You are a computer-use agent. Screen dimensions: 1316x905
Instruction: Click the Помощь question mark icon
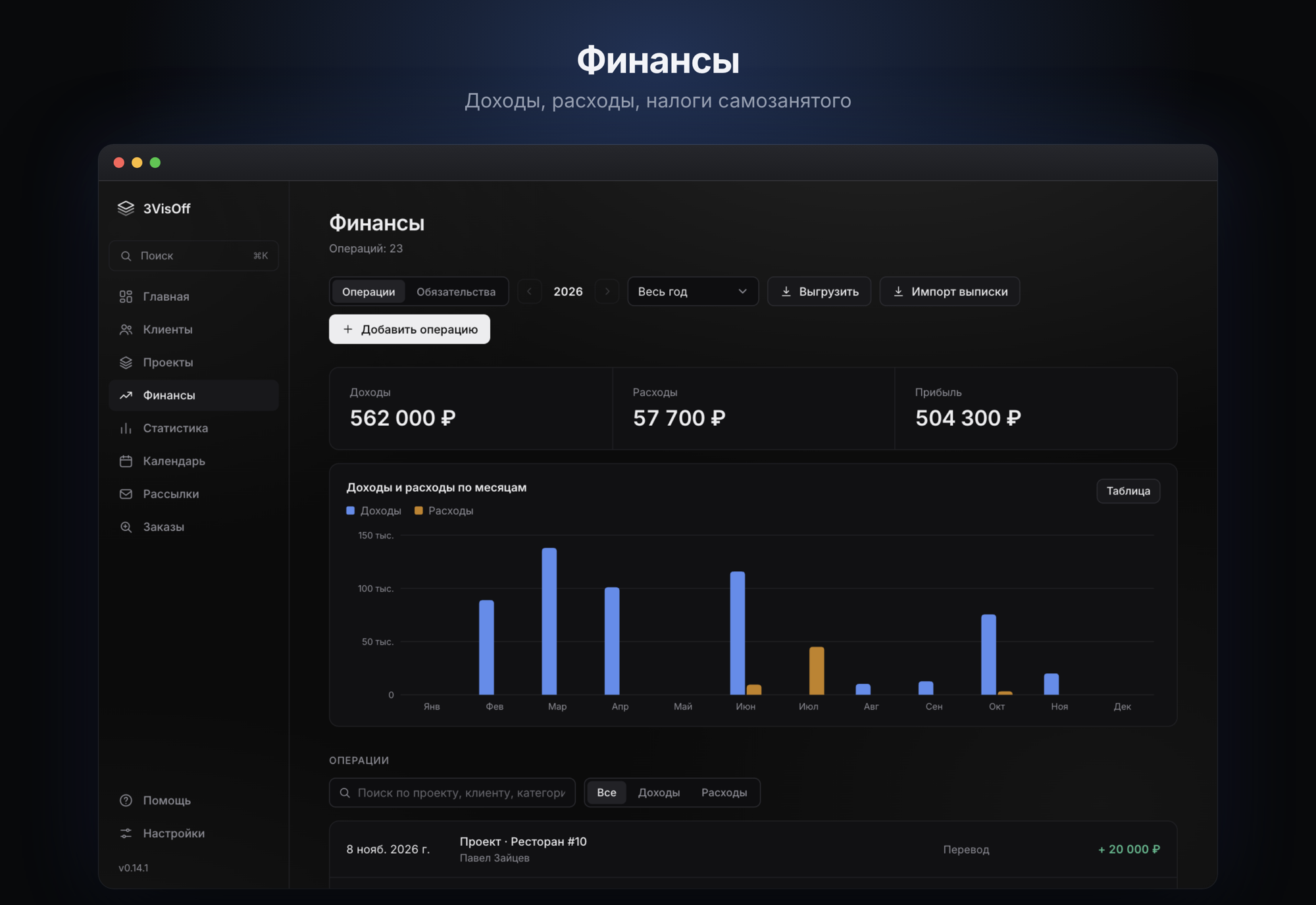click(x=126, y=800)
